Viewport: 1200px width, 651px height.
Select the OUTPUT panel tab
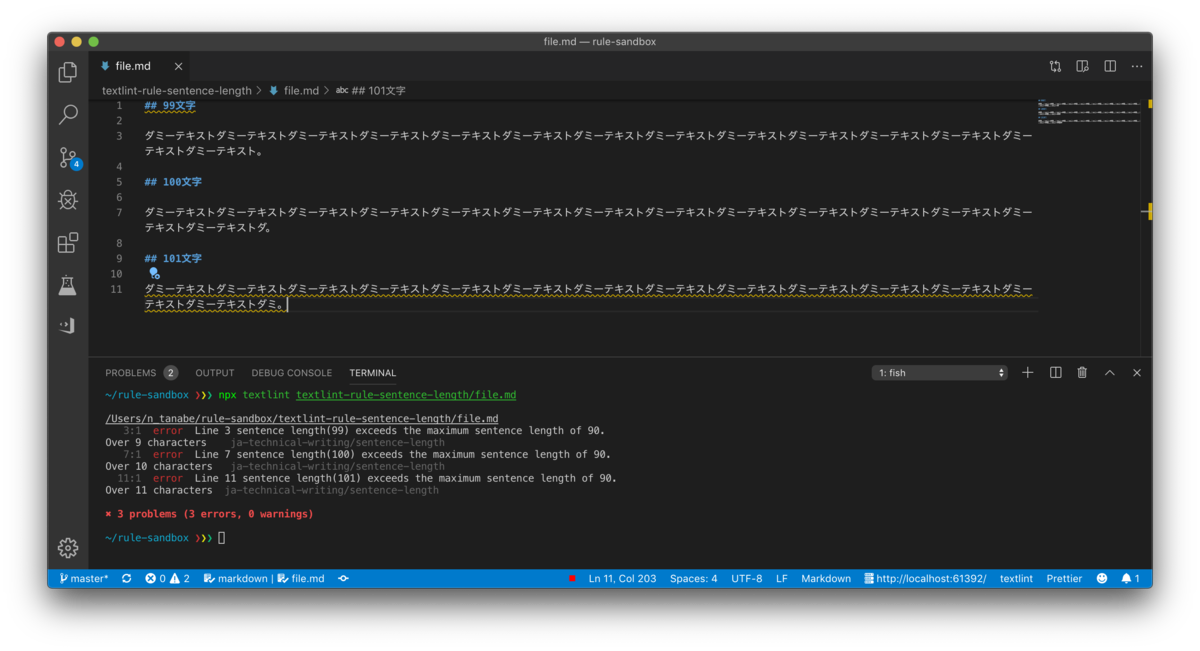click(215, 373)
